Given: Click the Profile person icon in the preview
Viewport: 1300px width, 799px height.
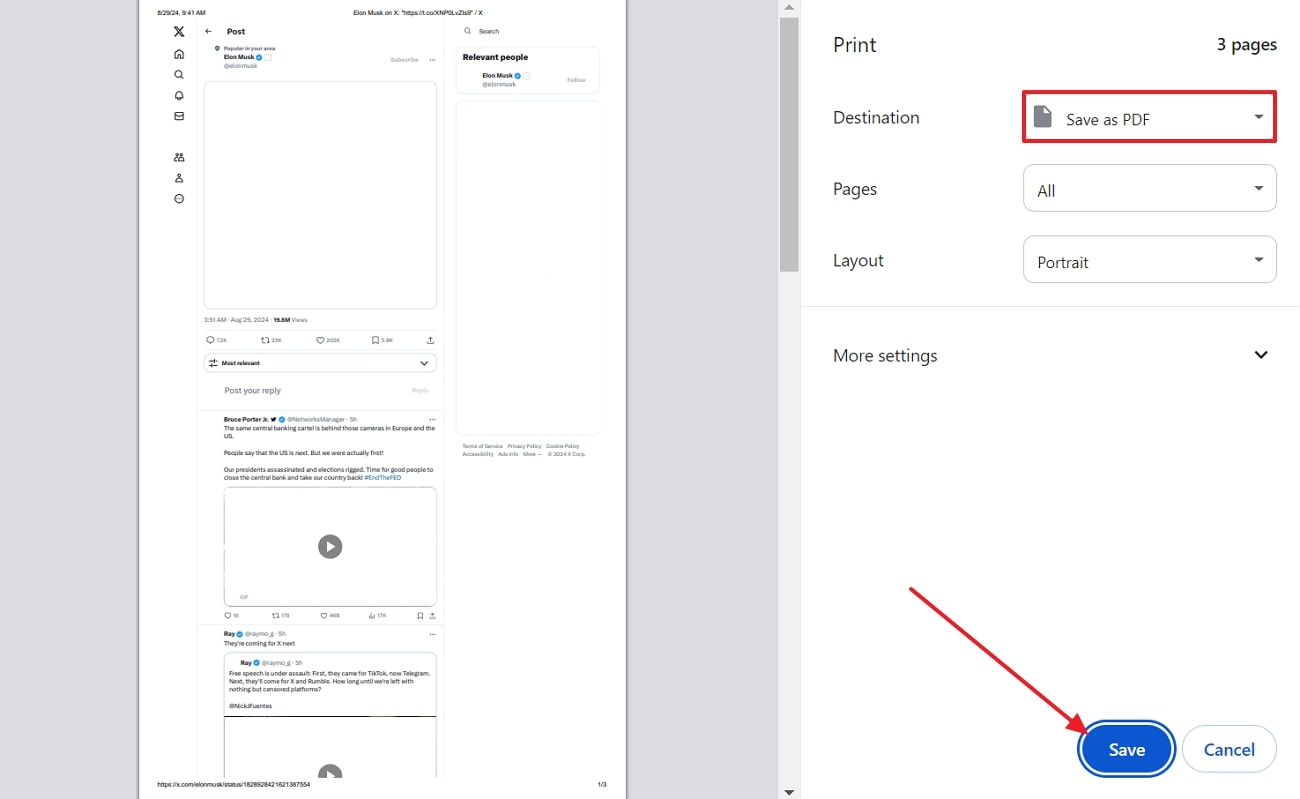Looking at the screenshot, I should (x=179, y=178).
